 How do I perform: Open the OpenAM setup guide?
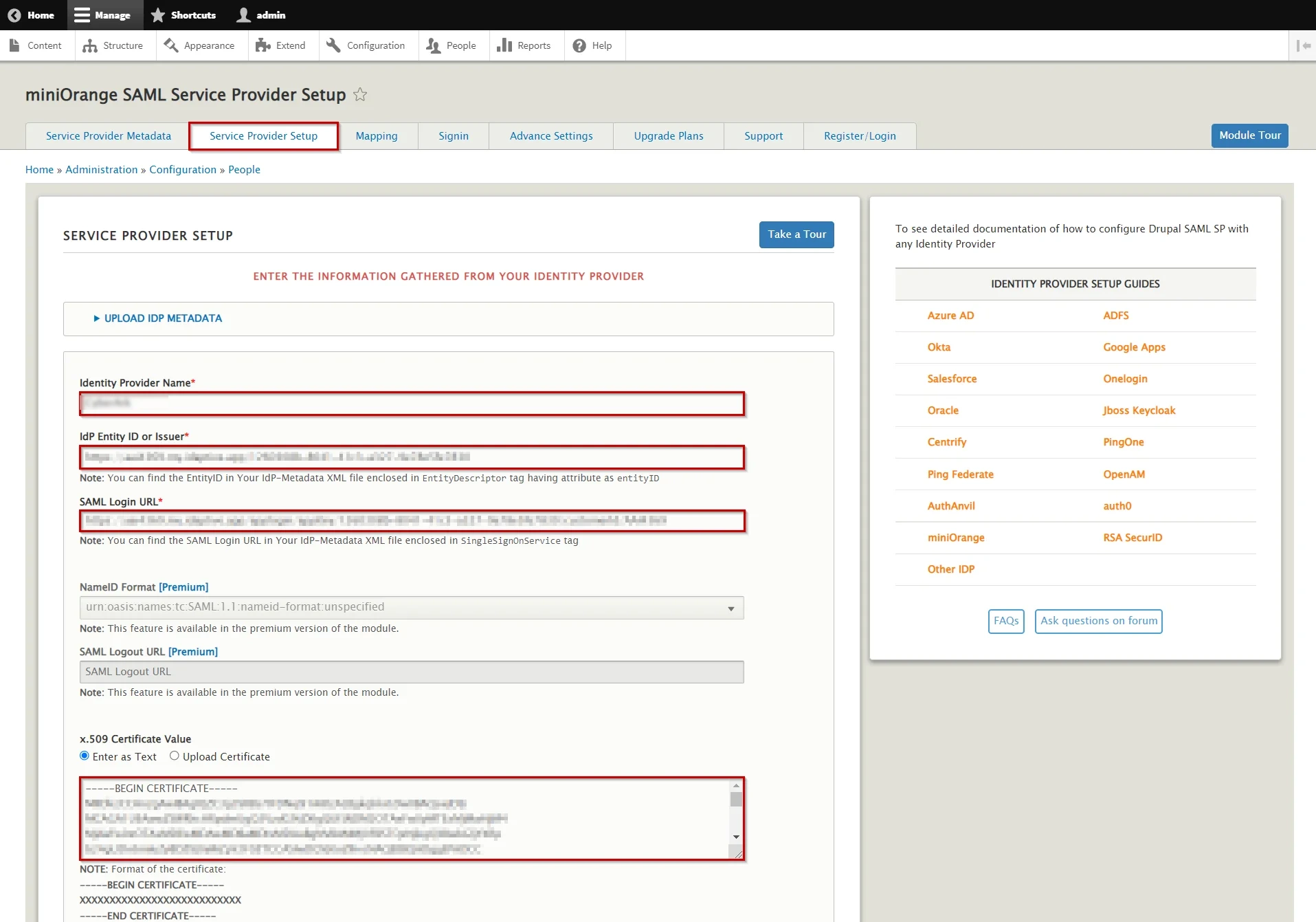(x=1124, y=474)
